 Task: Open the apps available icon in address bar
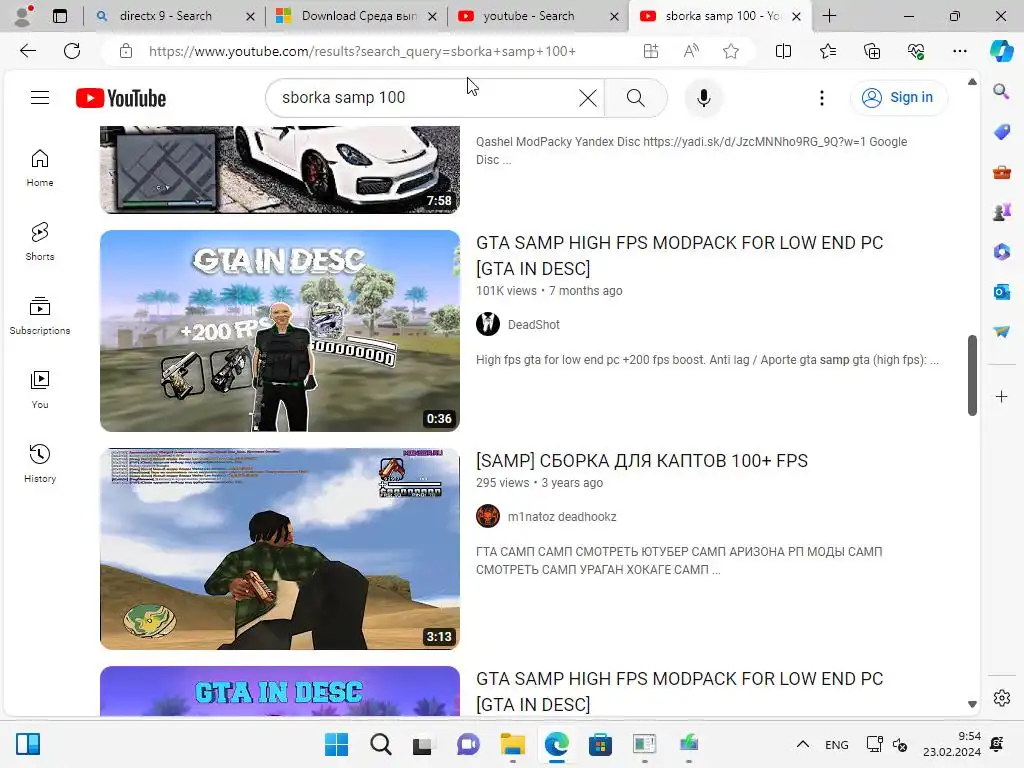click(650, 51)
